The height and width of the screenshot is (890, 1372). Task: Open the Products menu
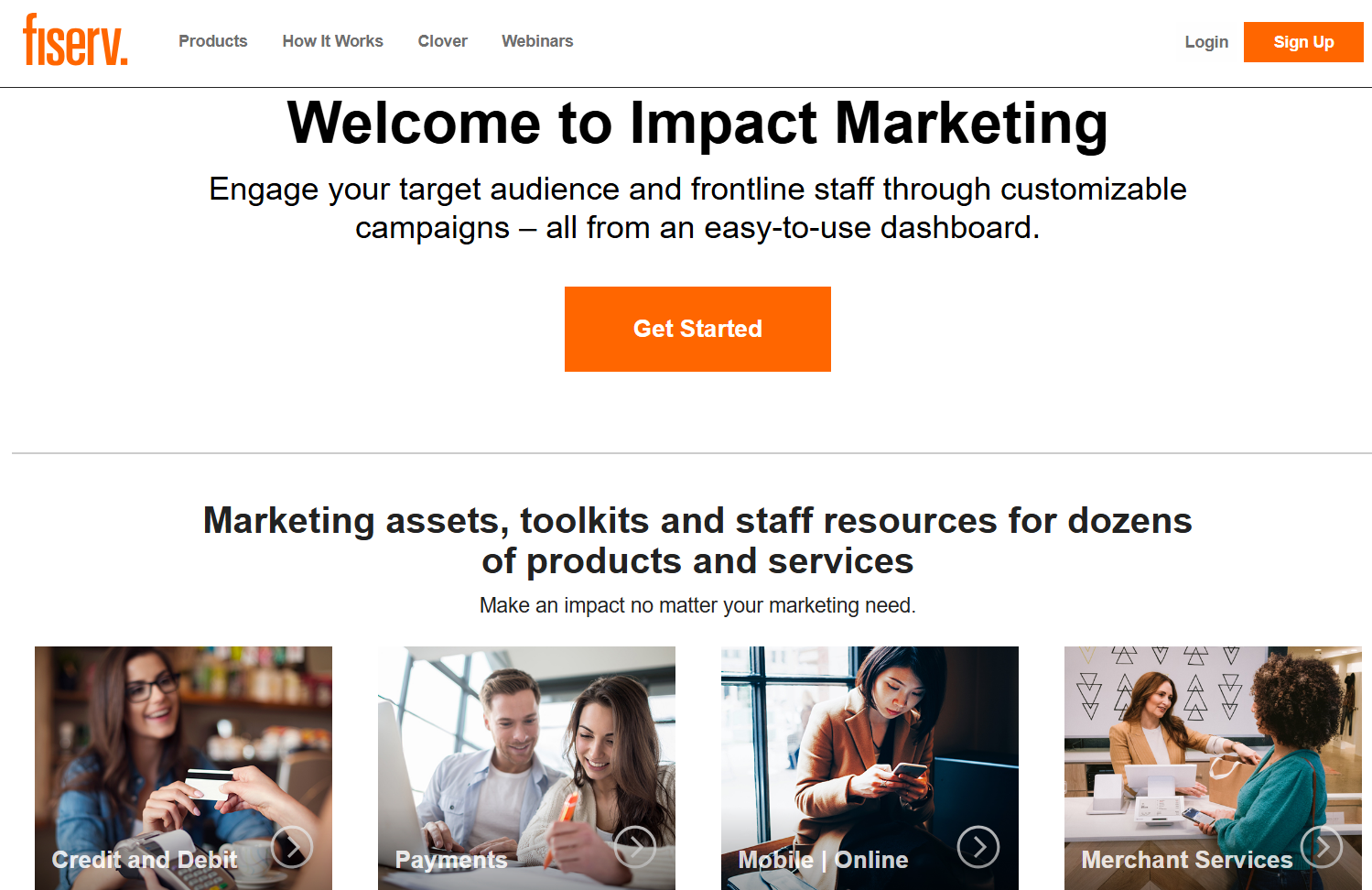tap(213, 41)
